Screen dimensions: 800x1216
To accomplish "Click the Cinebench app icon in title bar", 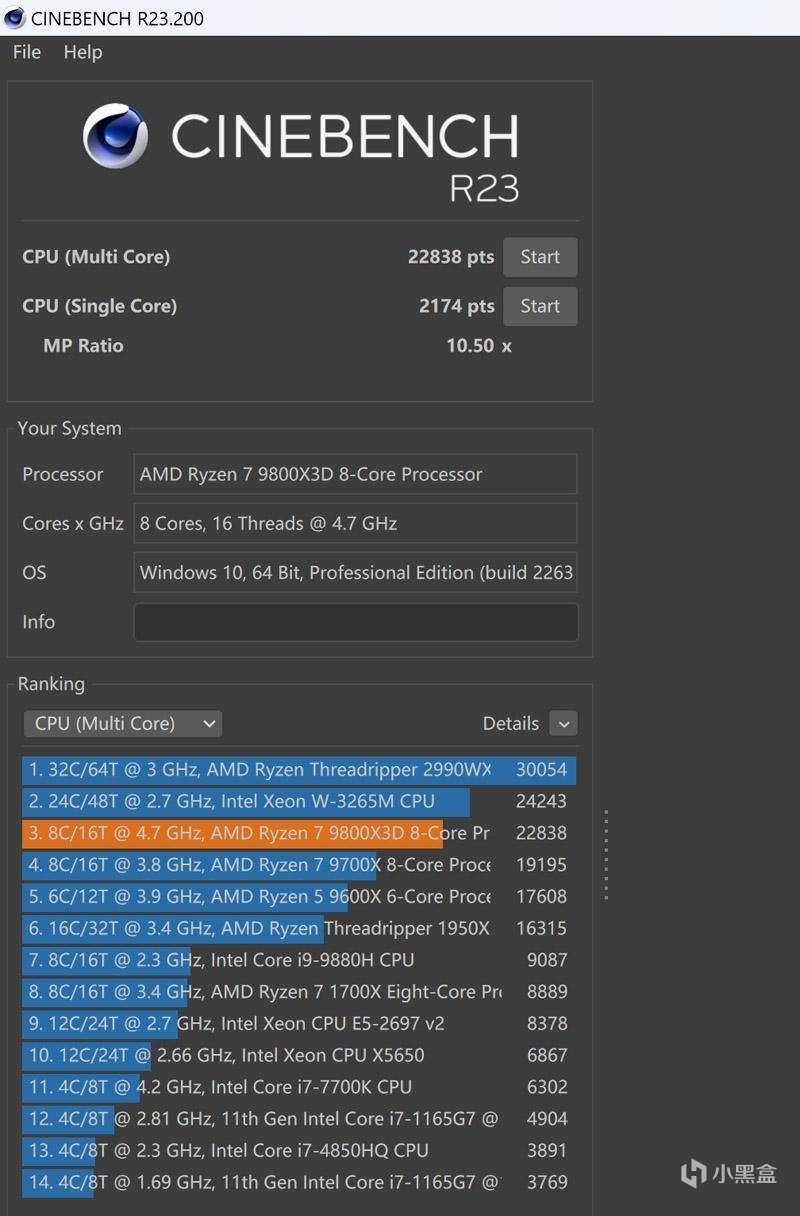I will [14, 18].
